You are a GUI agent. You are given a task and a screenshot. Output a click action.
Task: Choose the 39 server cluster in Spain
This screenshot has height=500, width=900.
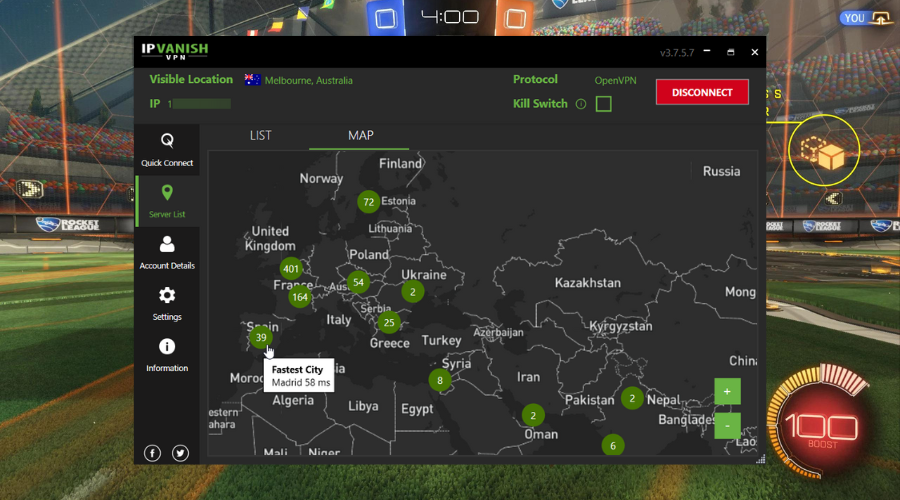pos(261,337)
